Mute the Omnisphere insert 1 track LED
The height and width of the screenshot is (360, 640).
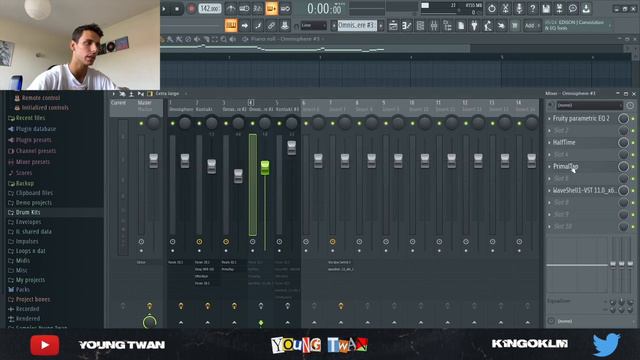(172, 123)
